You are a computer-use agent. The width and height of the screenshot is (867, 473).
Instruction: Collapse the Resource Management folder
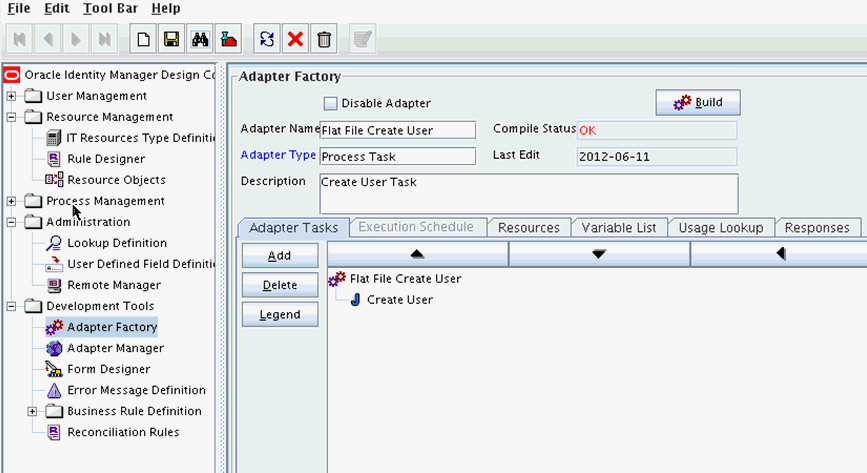click(11, 117)
